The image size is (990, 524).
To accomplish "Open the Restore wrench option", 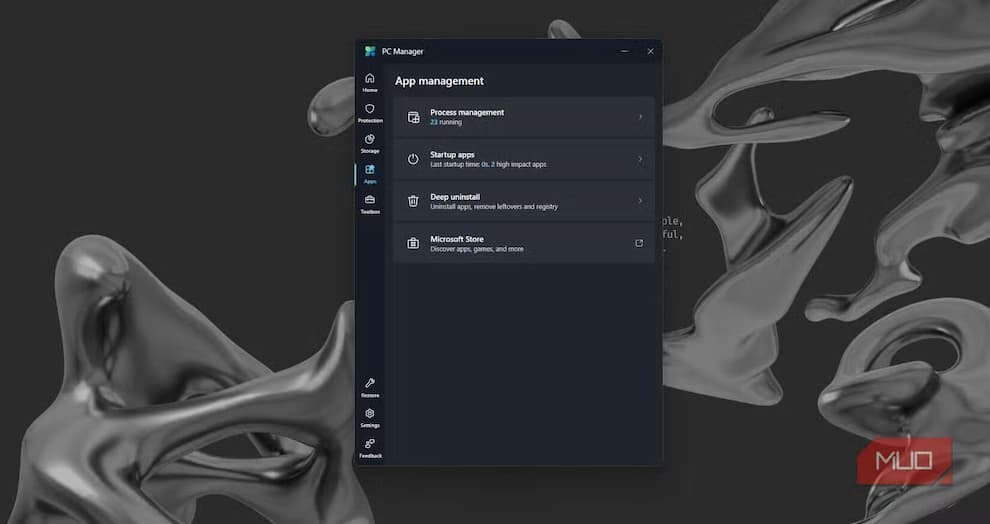I will (x=370, y=388).
